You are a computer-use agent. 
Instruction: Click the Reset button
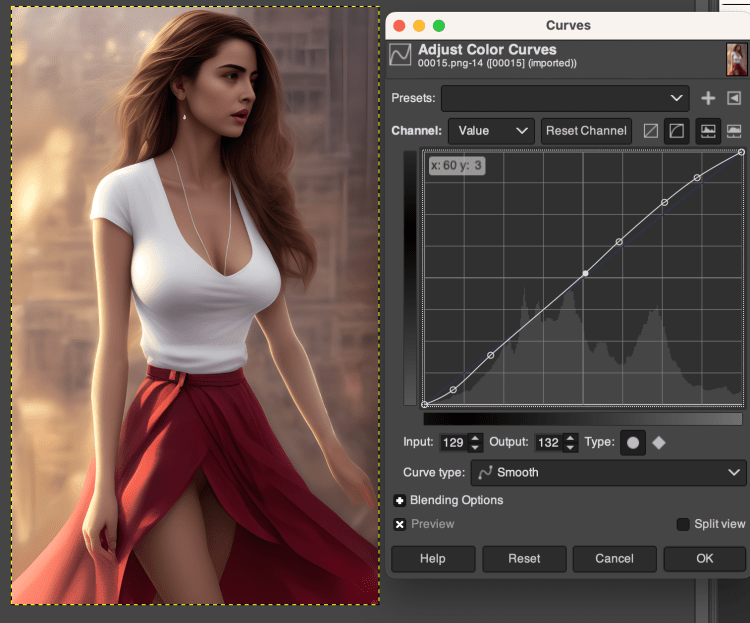point(524,558)
